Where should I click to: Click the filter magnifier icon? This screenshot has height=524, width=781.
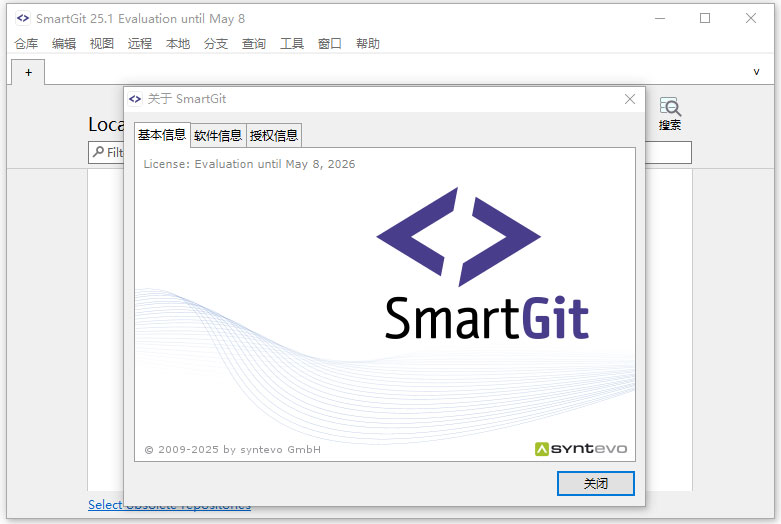98,152
